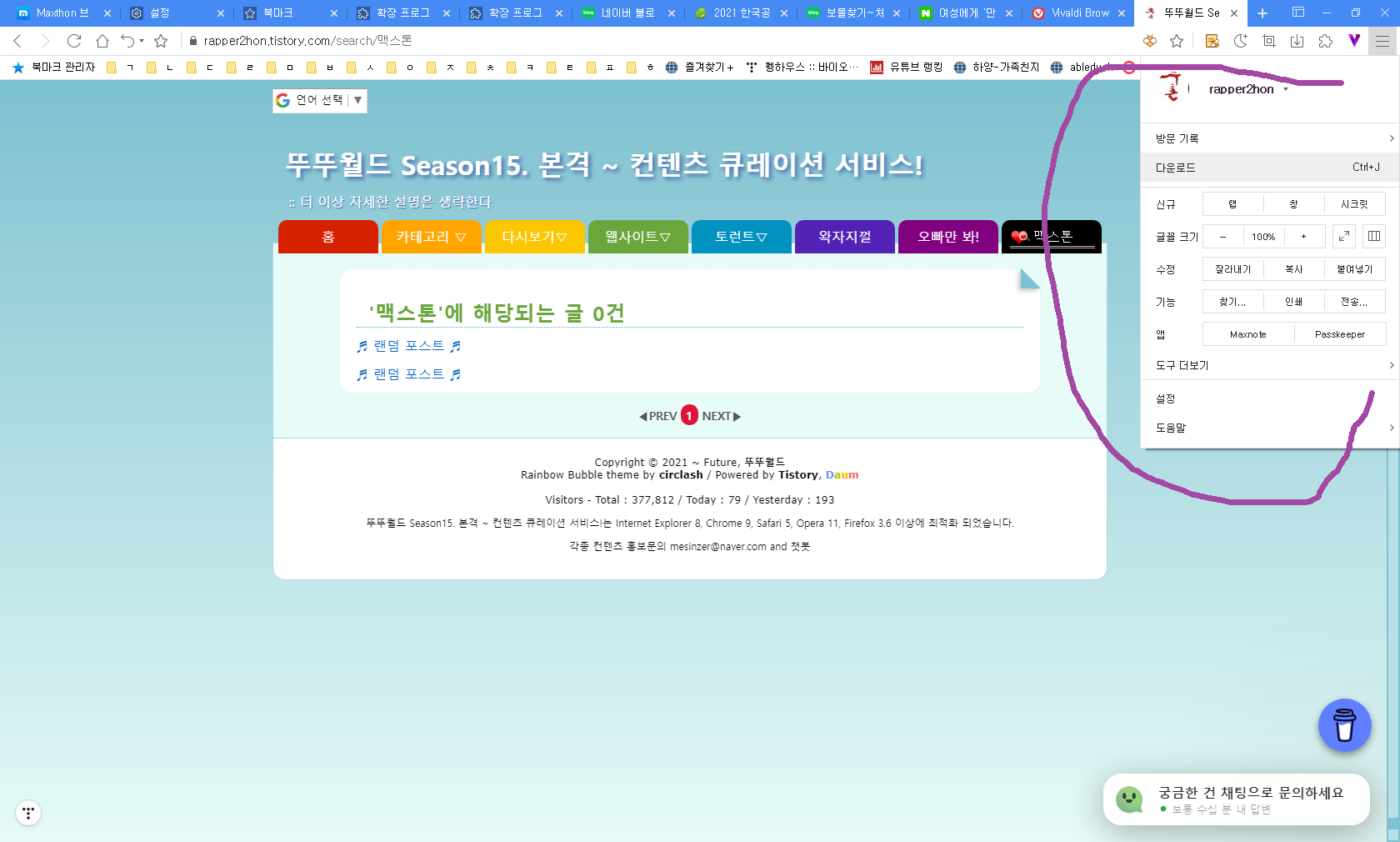
Task: Go to the home page icon
Action: coord(102,41)
